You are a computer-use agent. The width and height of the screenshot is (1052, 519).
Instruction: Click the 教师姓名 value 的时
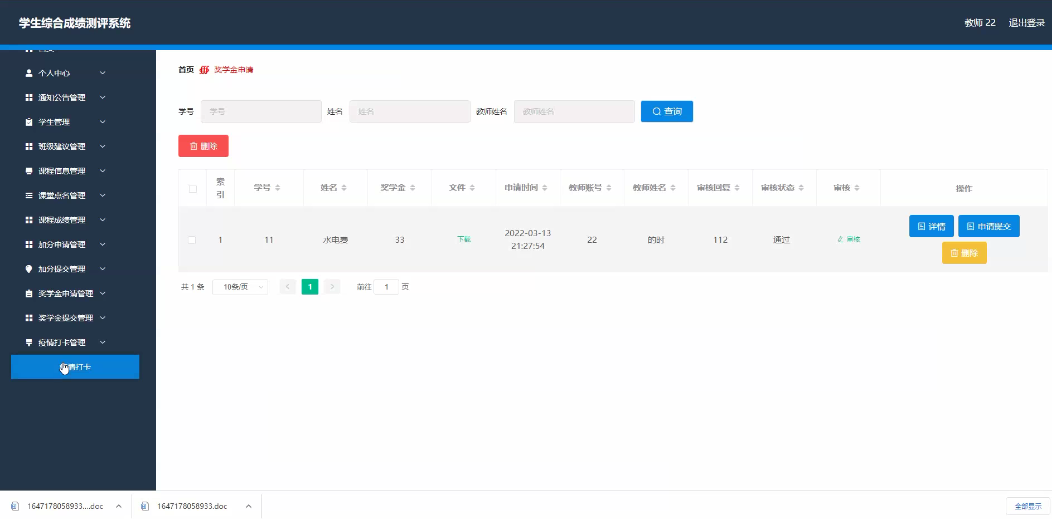(x=655, y=239)
